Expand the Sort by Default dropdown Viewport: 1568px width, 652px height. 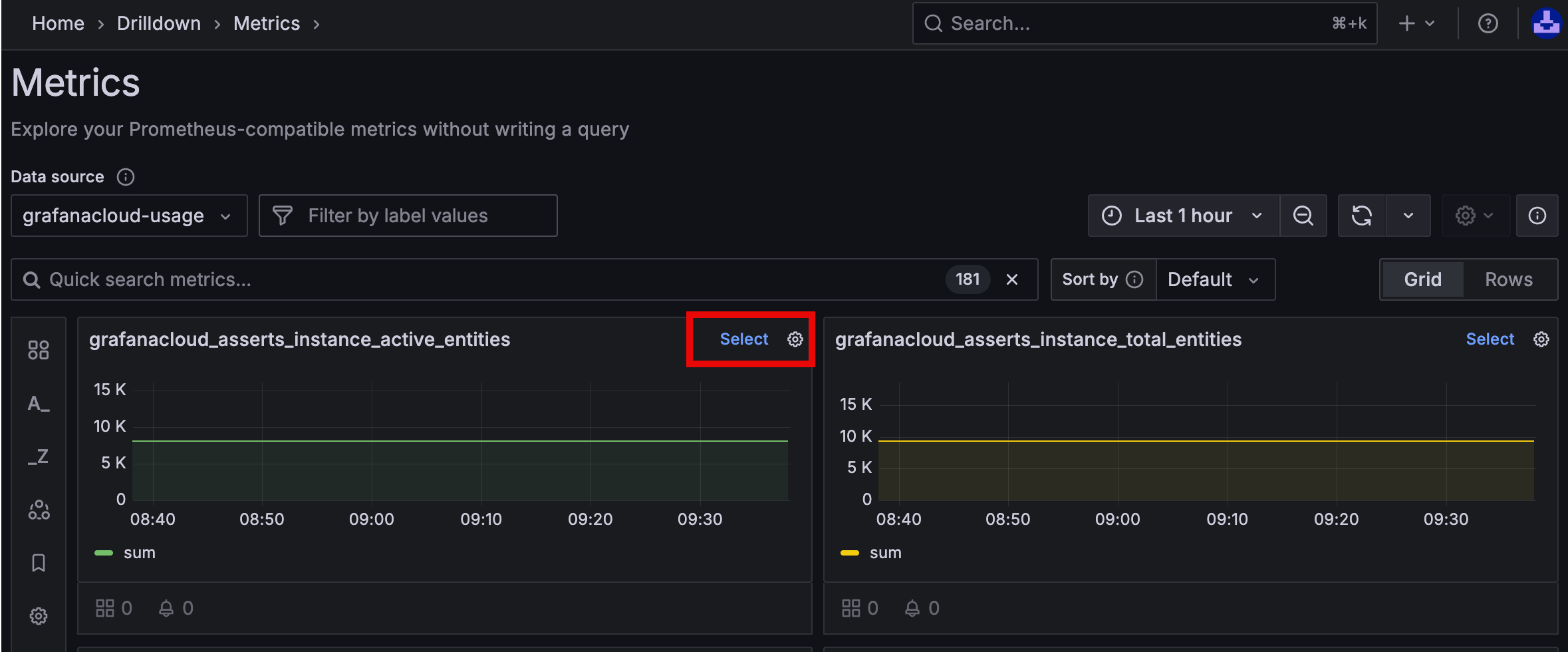[x=1214, y=279]
